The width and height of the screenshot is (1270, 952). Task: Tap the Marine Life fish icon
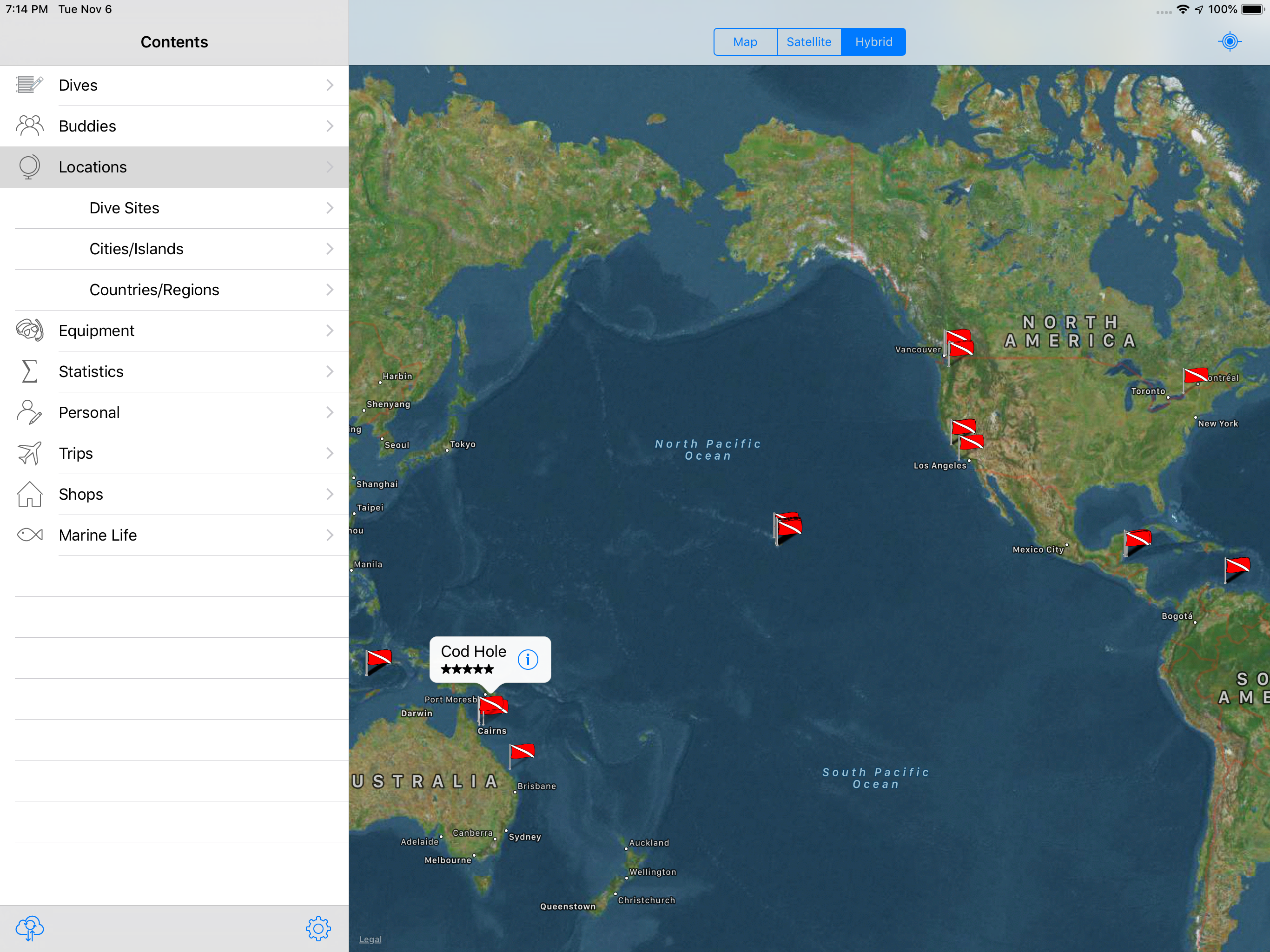(x=29, y=535)
